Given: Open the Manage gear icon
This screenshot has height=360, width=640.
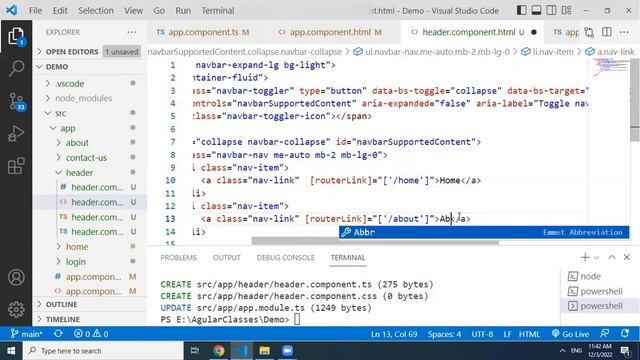Looking at the screenshot, I should coord(16,309).
